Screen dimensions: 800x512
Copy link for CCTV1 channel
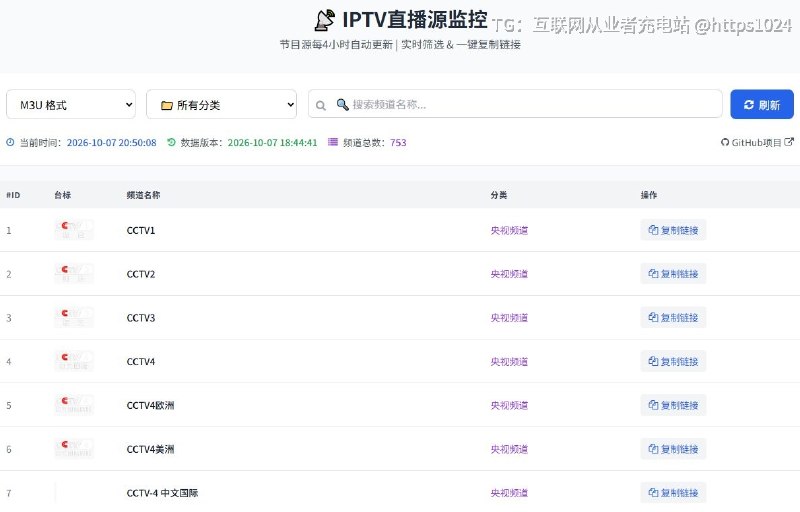673,230
